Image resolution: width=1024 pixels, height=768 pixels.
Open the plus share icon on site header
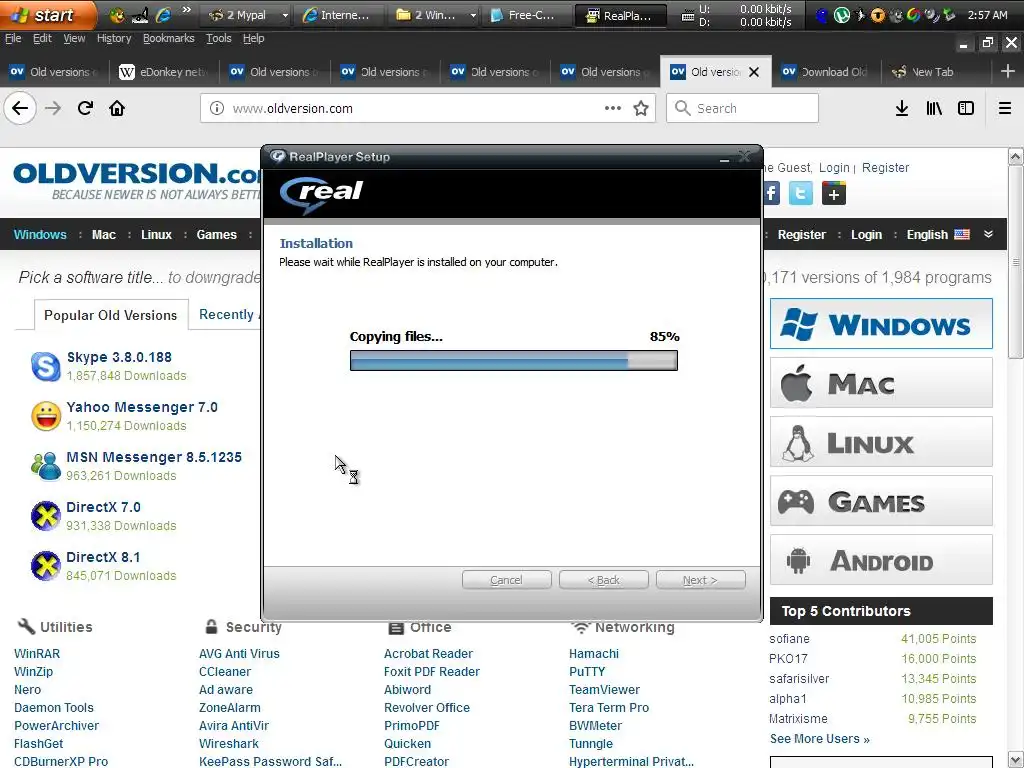(x=834, y=193)
